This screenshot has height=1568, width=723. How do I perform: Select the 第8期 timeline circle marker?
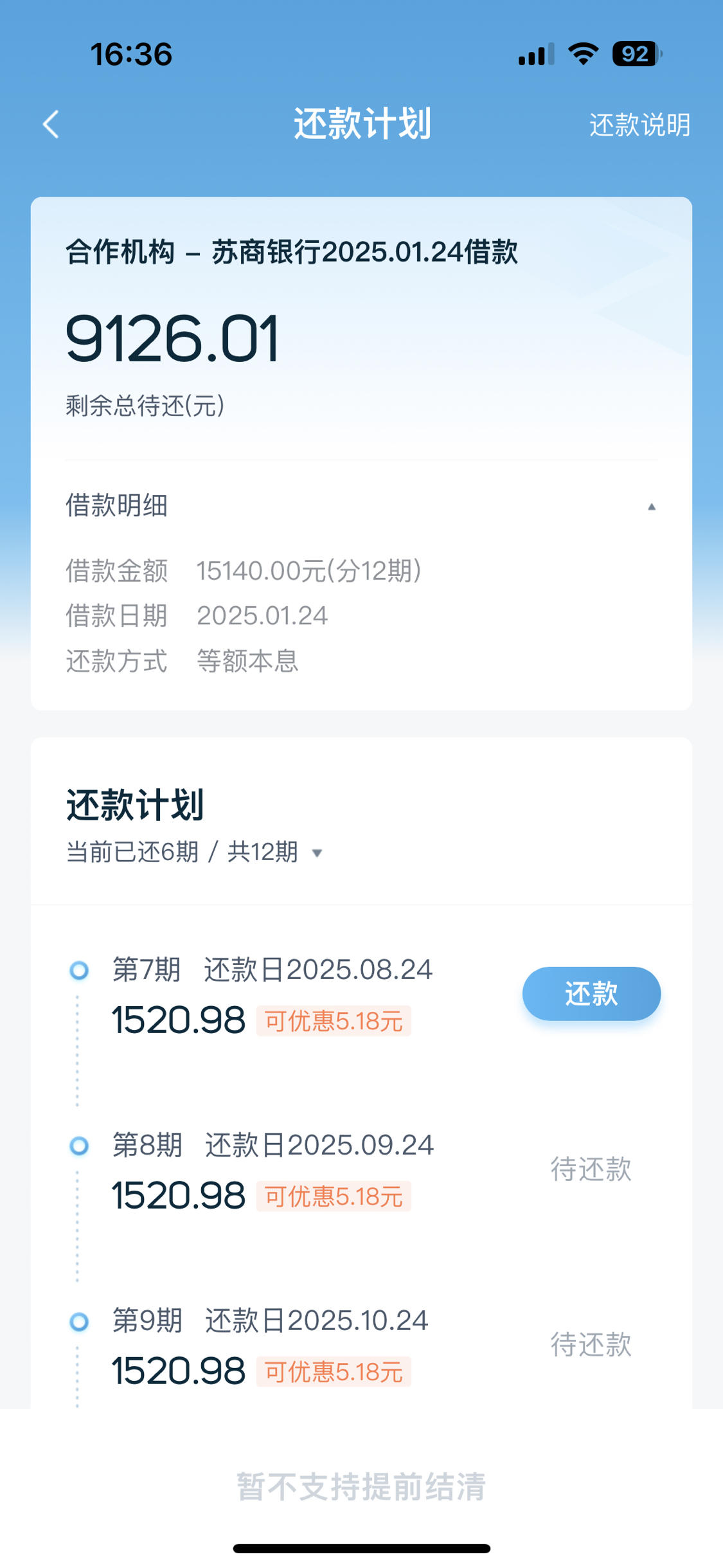[x=79, y=1146]
